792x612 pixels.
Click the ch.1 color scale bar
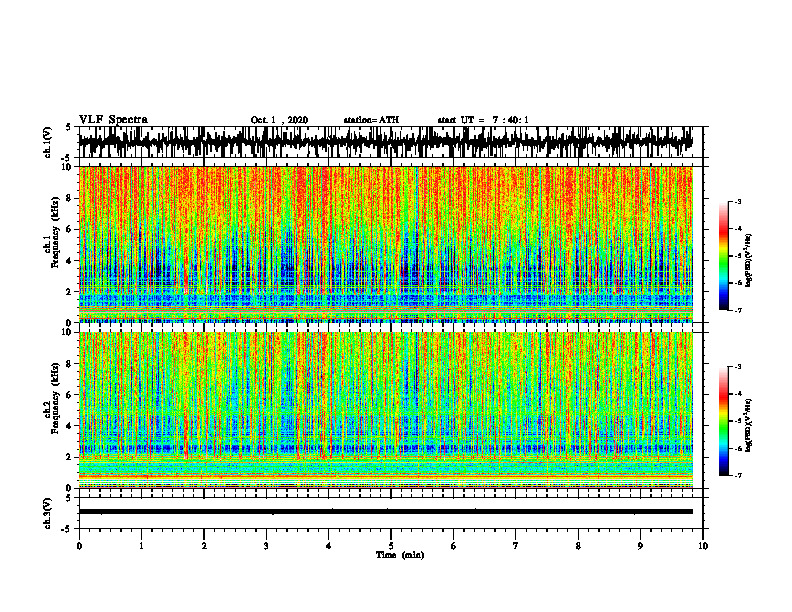[724, 256]
